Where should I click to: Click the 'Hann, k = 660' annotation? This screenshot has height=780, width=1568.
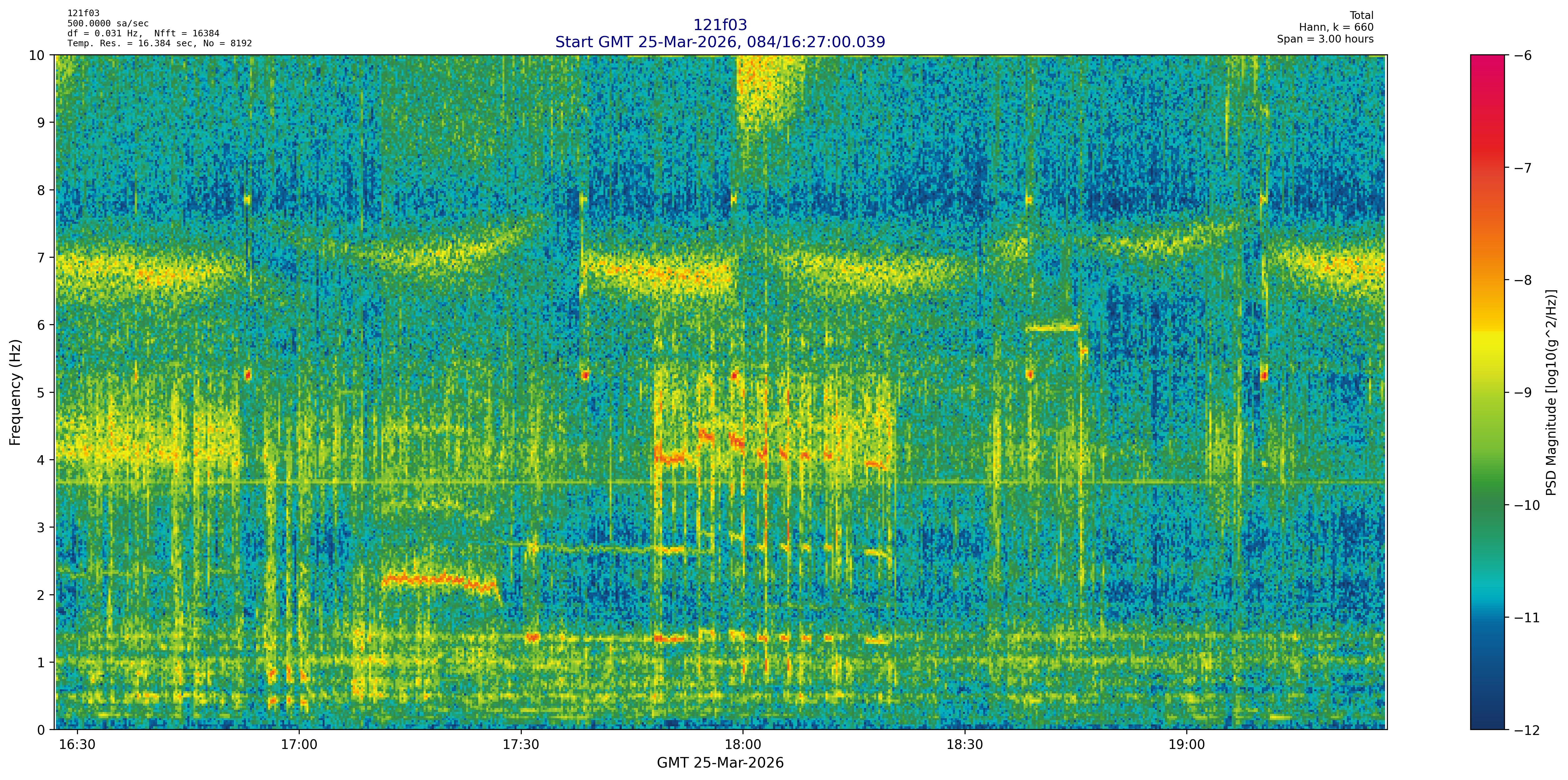click(x=1336, y=27)
